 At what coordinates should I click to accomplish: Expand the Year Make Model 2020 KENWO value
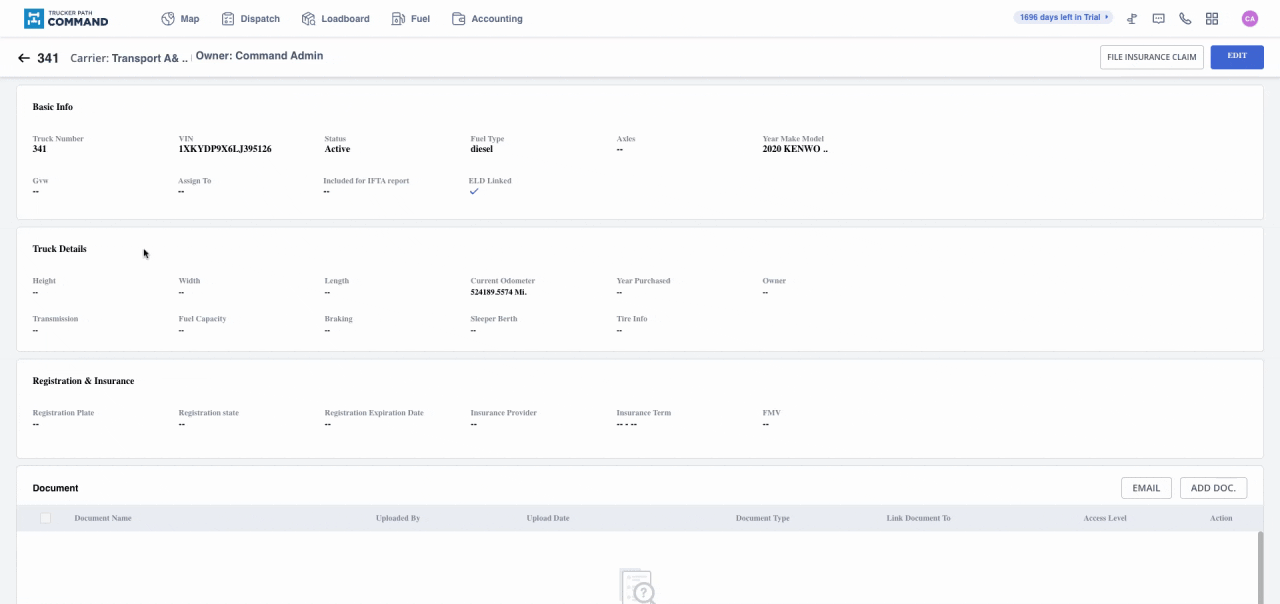click(x=794, y=148)
